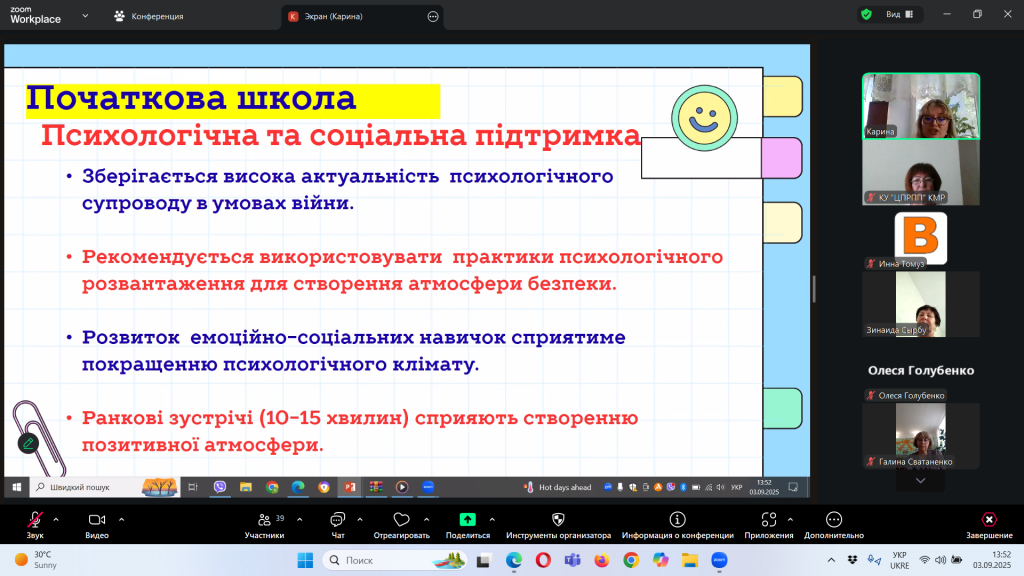The image size is (1024, 576).
Task: Click the green Поделиться share screen icon
Action: tap(467, 520)
